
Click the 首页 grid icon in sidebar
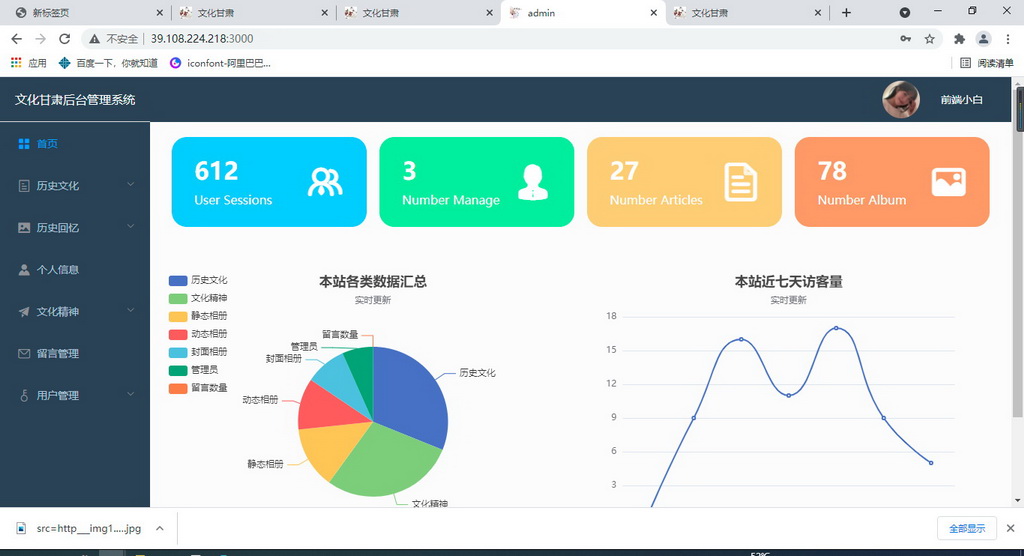pyautogui.click(x=24, y=144)
